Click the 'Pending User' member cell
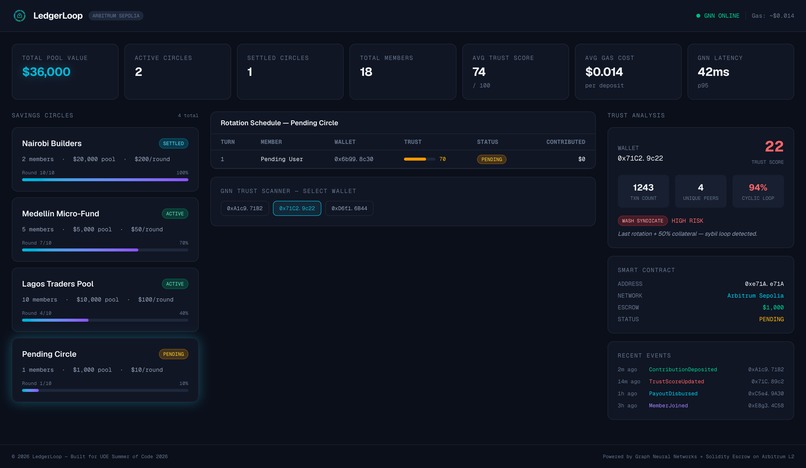806x468 pixels. point(282,159)
